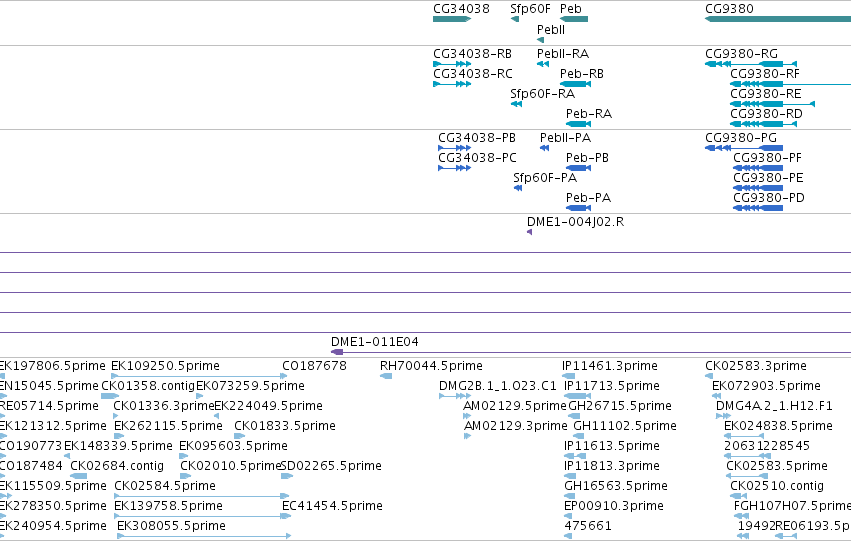The height and width of the screenshot is (541, 851).
Task: Select the CG9380-RD transcript
Action: tap(763, 124)
